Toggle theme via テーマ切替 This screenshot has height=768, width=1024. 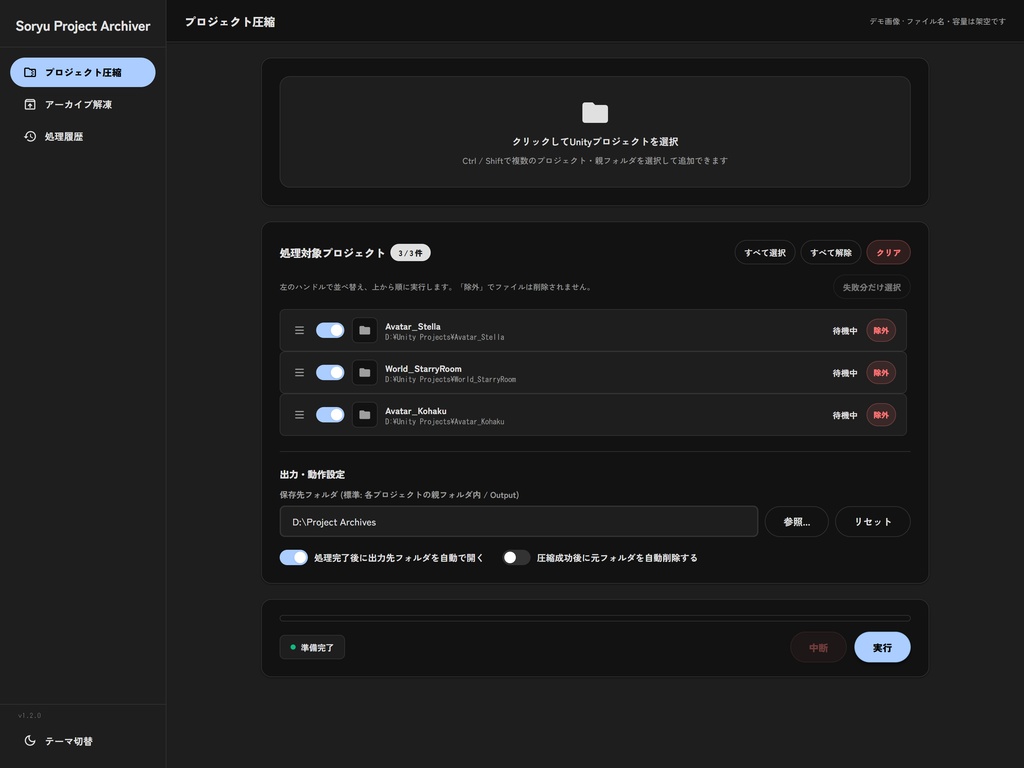(83, 741)
